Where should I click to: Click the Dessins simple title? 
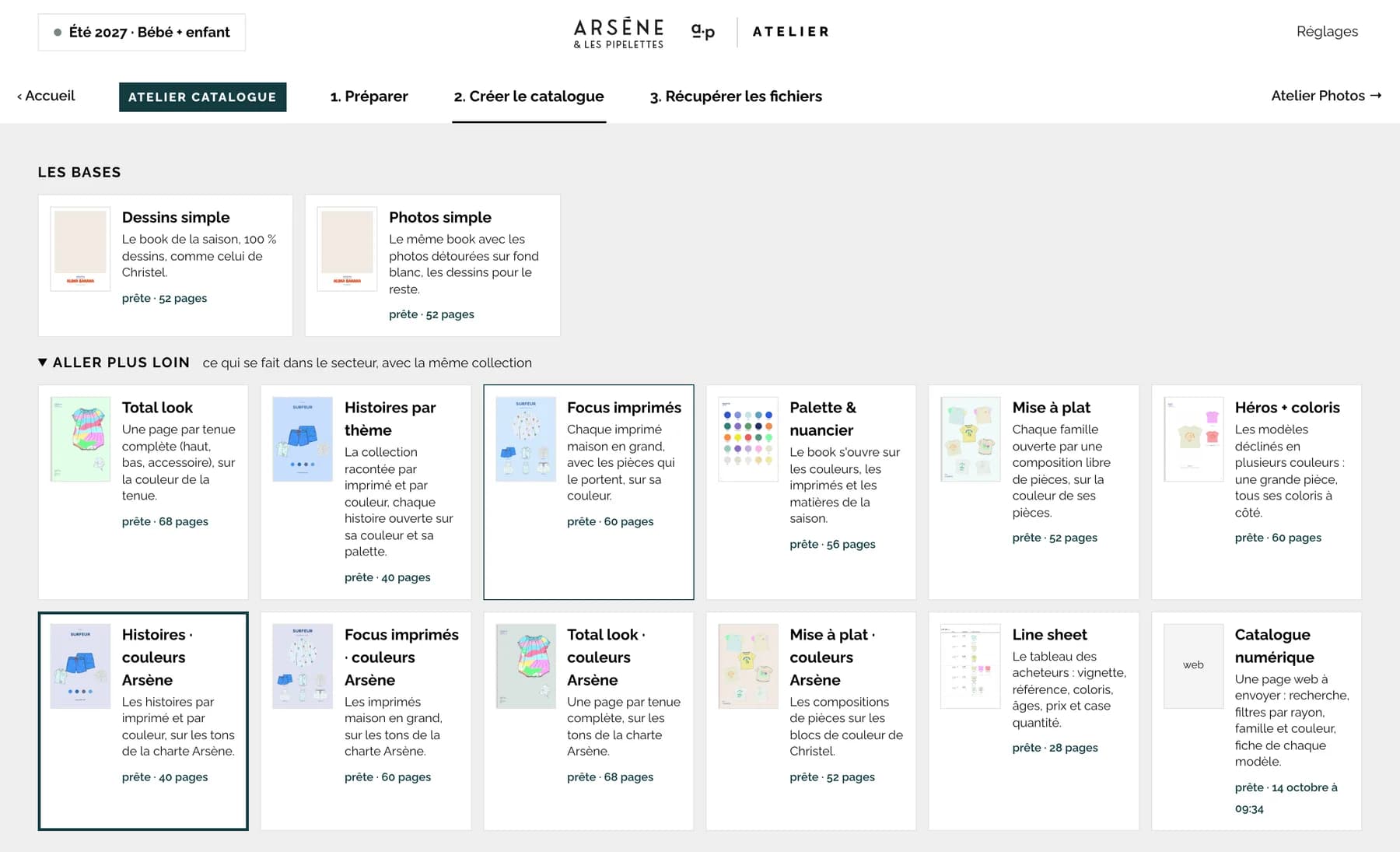click(176, 217)
